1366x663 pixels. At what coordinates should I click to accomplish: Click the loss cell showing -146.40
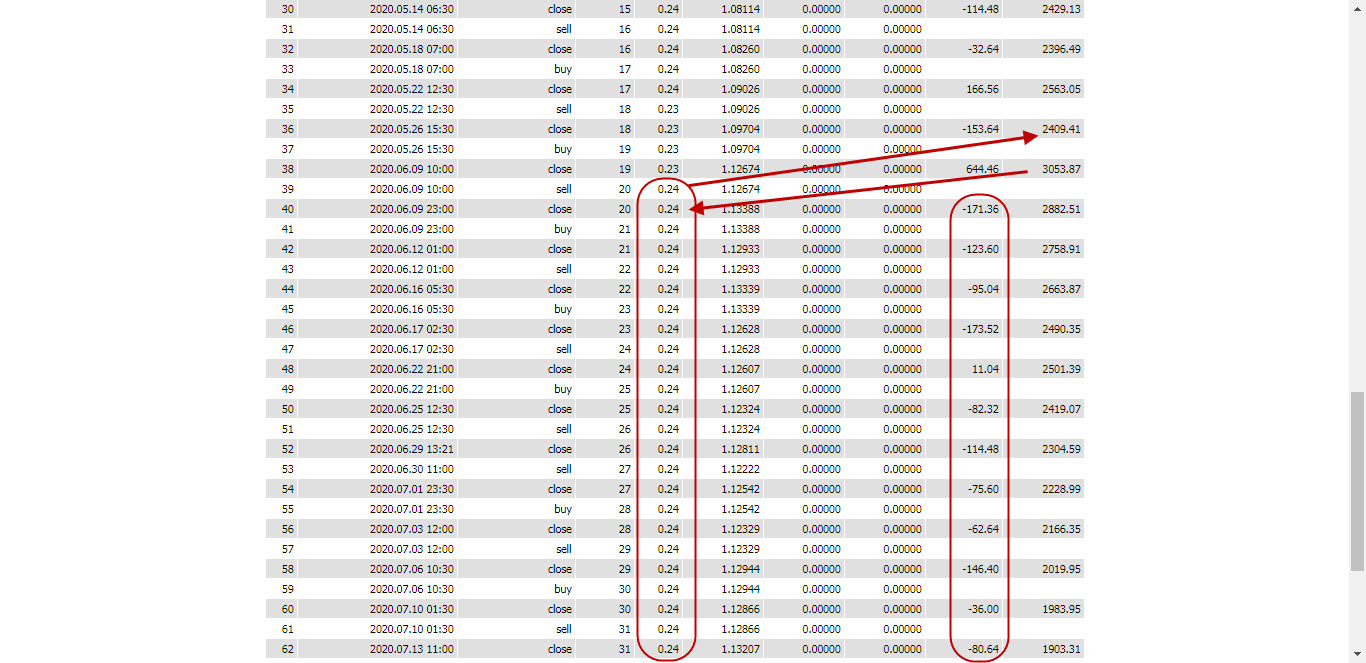[978, 569]
